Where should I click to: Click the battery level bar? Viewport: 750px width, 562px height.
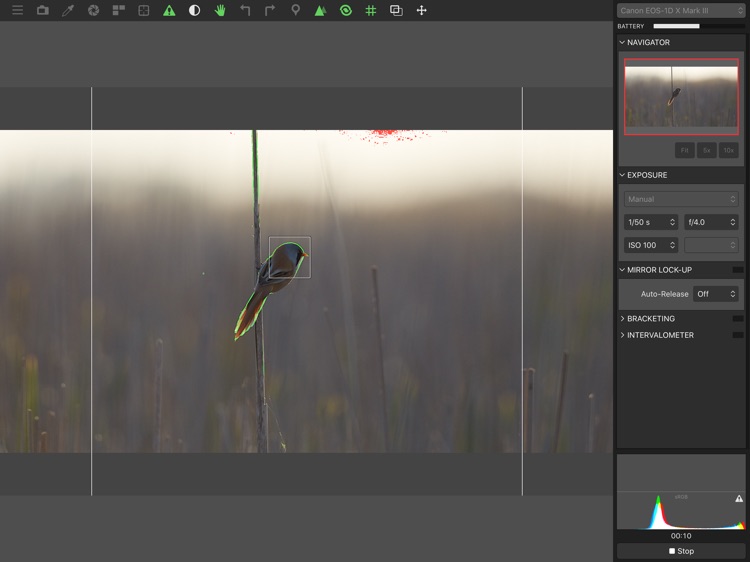(x=698, y=26)
